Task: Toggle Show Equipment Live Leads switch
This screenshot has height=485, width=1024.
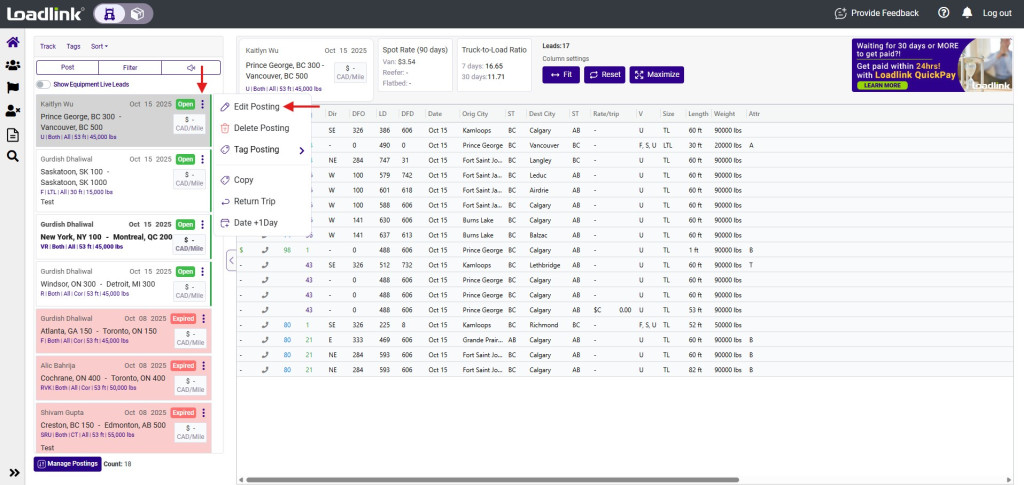Action: coord(44,85)
